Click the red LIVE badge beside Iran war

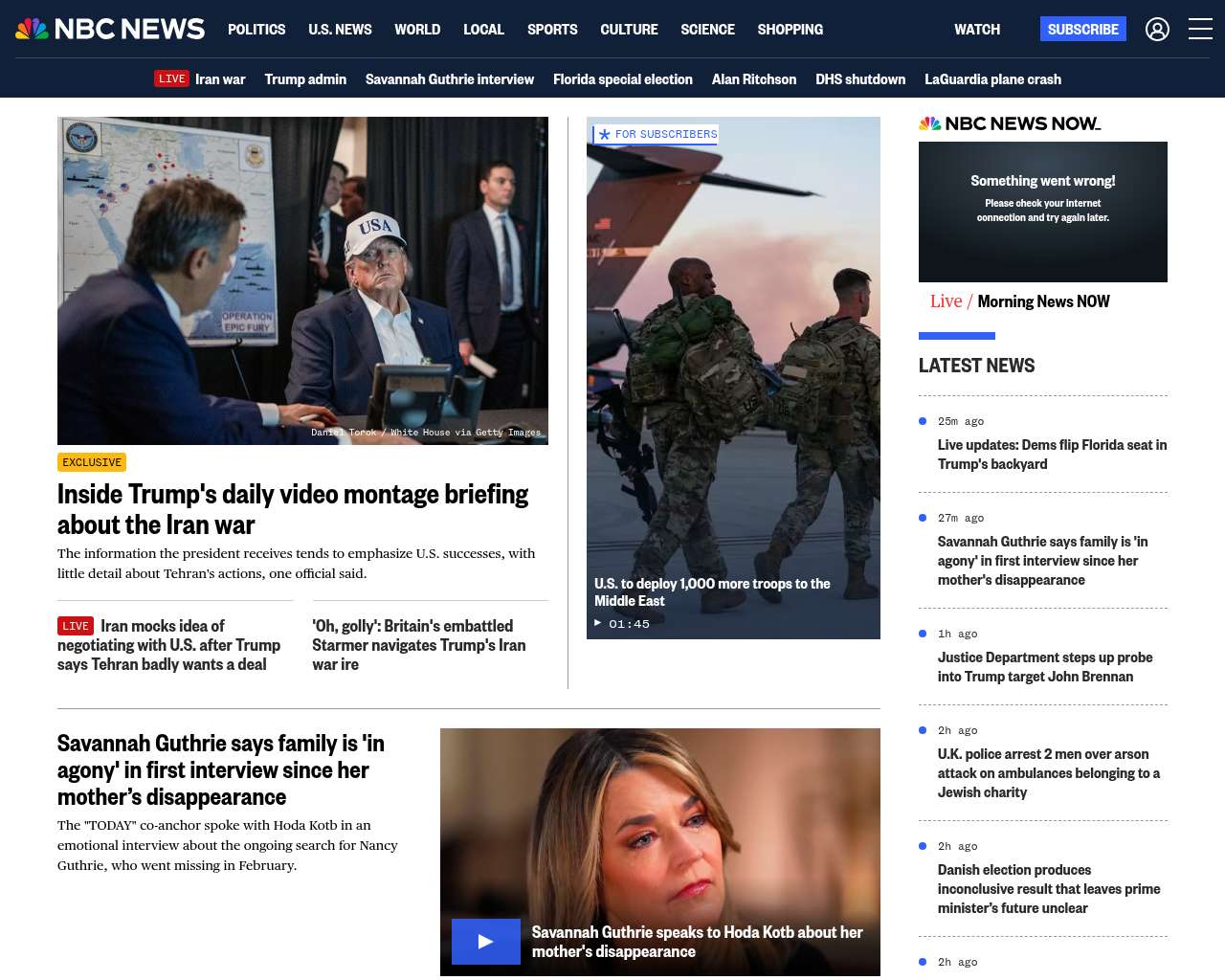tap(172, 78)
